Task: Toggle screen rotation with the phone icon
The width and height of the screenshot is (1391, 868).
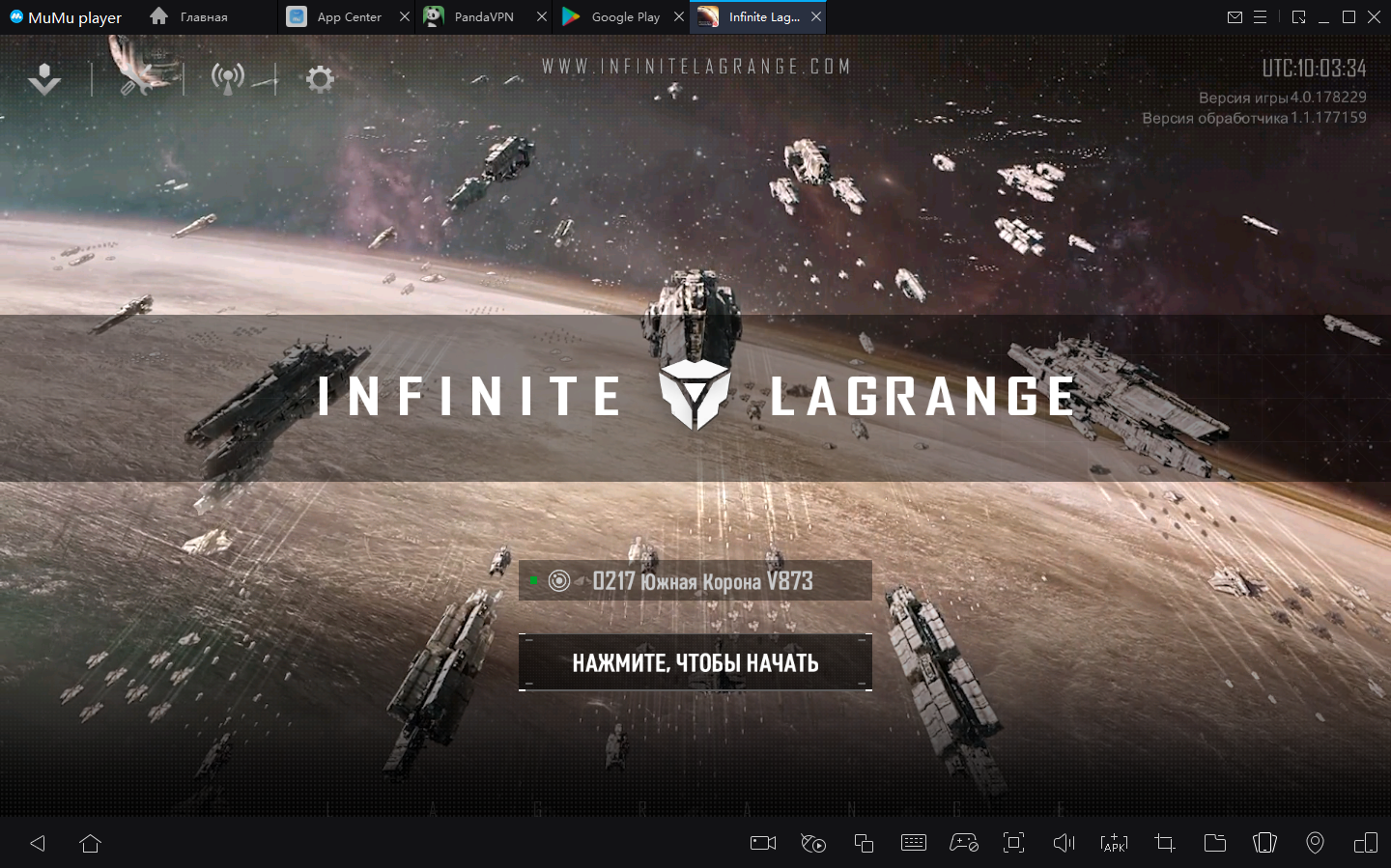Action: pyautogui.click(x=1264, y=843)
